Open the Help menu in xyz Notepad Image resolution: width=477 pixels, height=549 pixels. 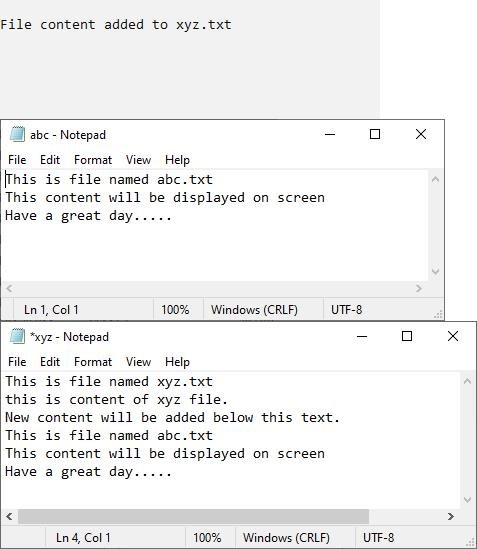click(177, 362)
